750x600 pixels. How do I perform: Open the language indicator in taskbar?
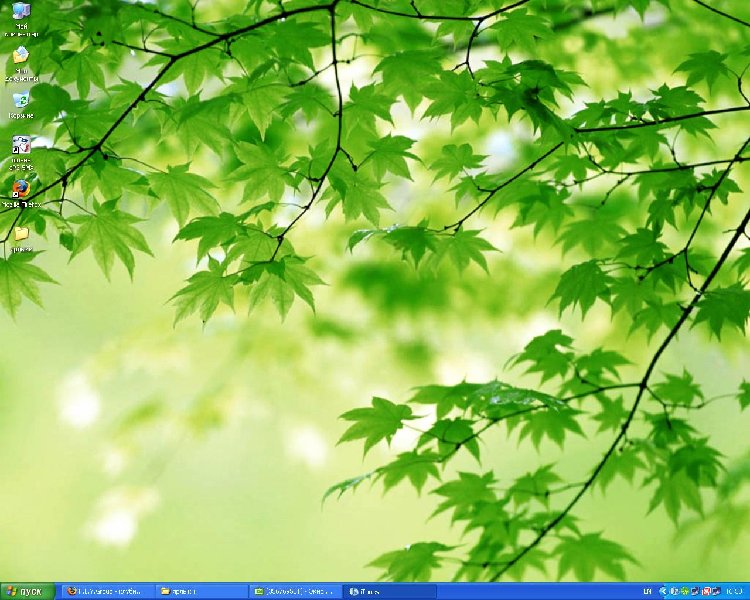point(647,591)
